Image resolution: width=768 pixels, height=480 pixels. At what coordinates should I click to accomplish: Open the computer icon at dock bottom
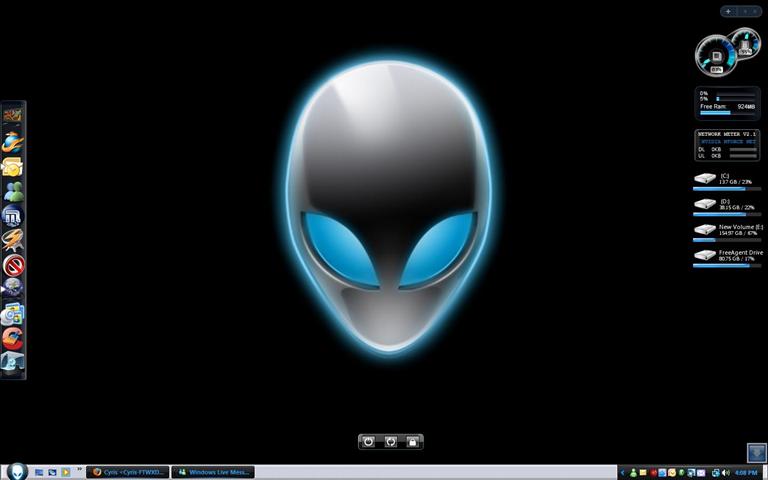pos(13,362)
